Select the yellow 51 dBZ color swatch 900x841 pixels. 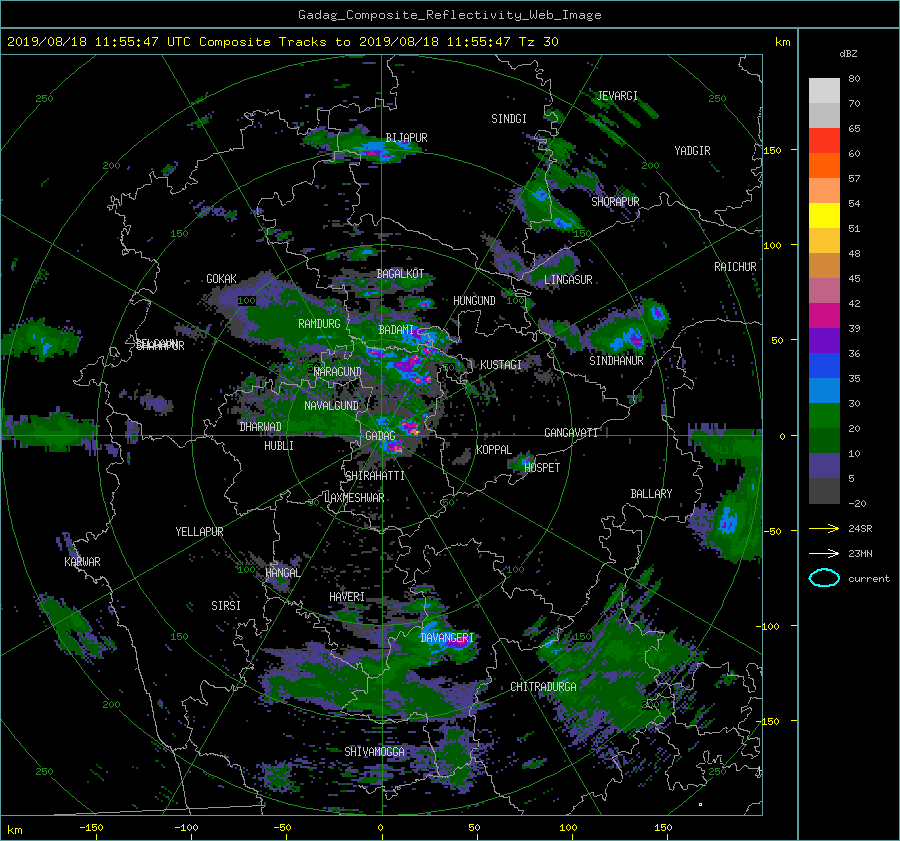tap(824, 216)
